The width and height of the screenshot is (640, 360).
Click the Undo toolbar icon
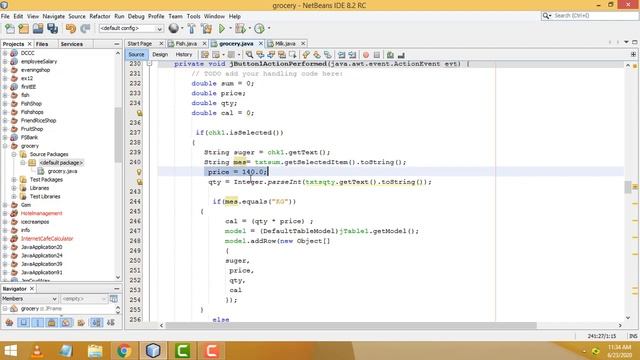(71, 29)
